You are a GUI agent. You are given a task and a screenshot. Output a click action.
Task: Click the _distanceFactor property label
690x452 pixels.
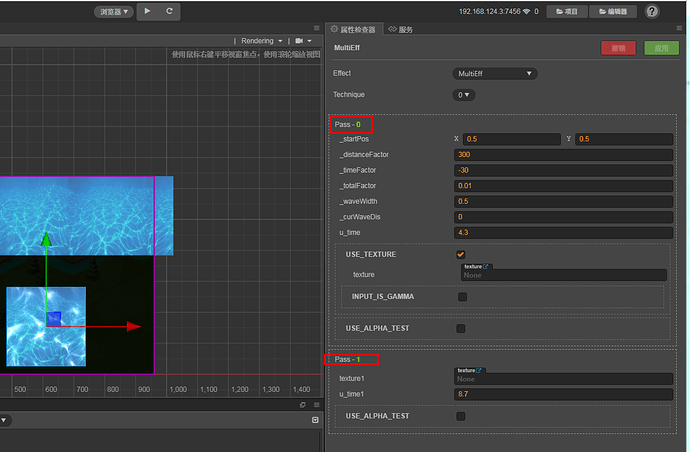(x=364, y=154)
